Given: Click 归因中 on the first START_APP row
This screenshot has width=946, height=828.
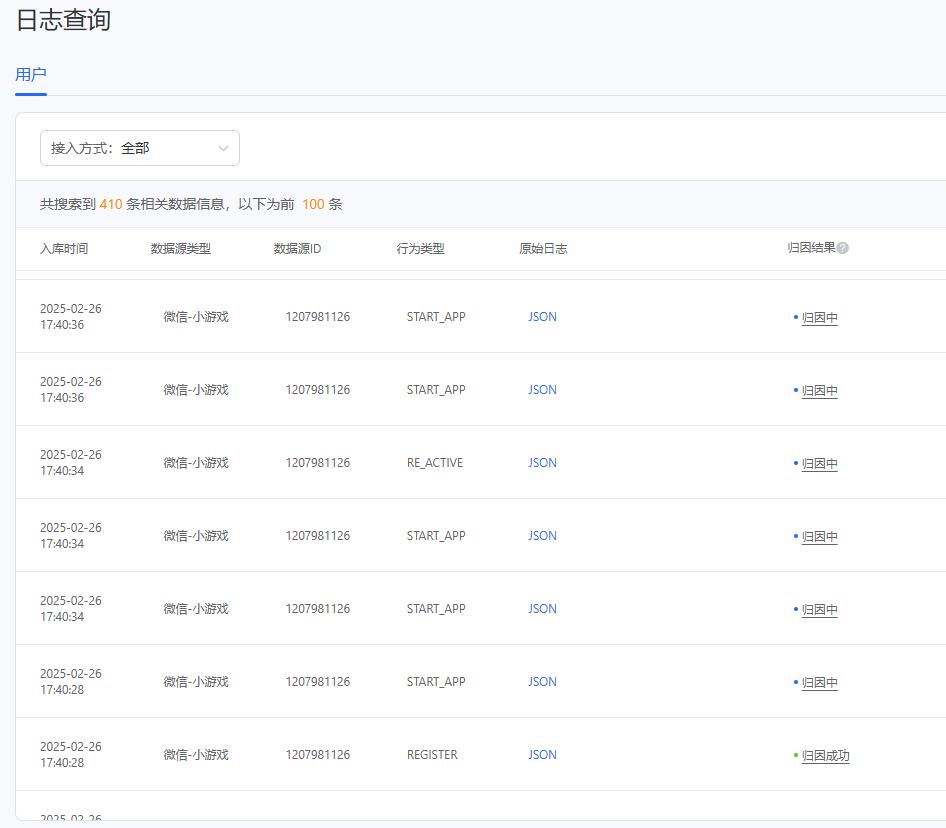Looking at the screenshot, I should coord(819,317).
